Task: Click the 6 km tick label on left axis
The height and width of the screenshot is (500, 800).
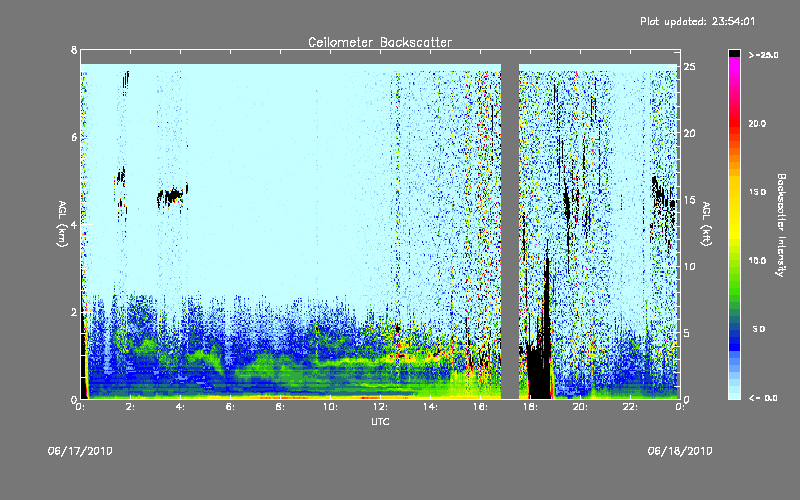Action: (x=74, y=137)
